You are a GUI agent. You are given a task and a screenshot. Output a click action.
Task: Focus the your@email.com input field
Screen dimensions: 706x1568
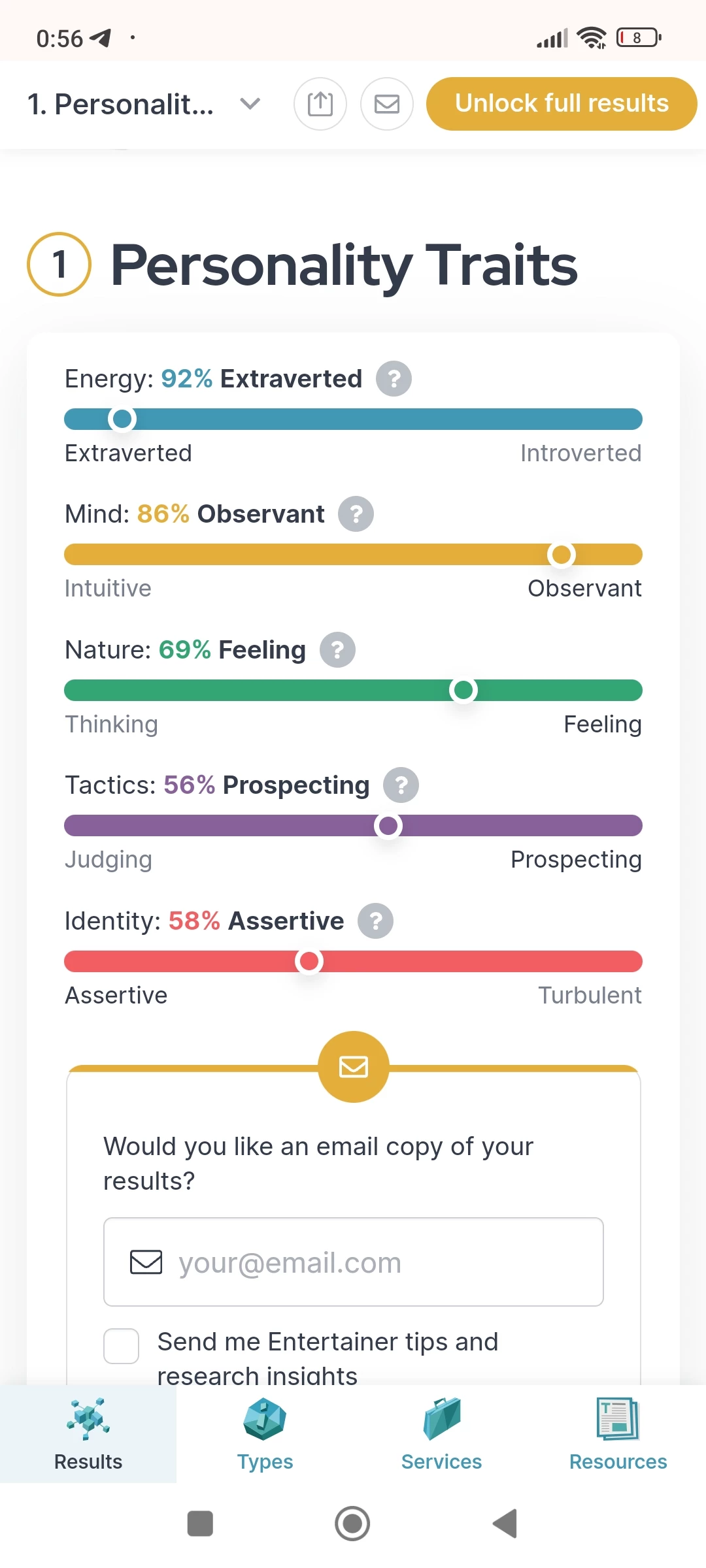(x=354, y=1262)
